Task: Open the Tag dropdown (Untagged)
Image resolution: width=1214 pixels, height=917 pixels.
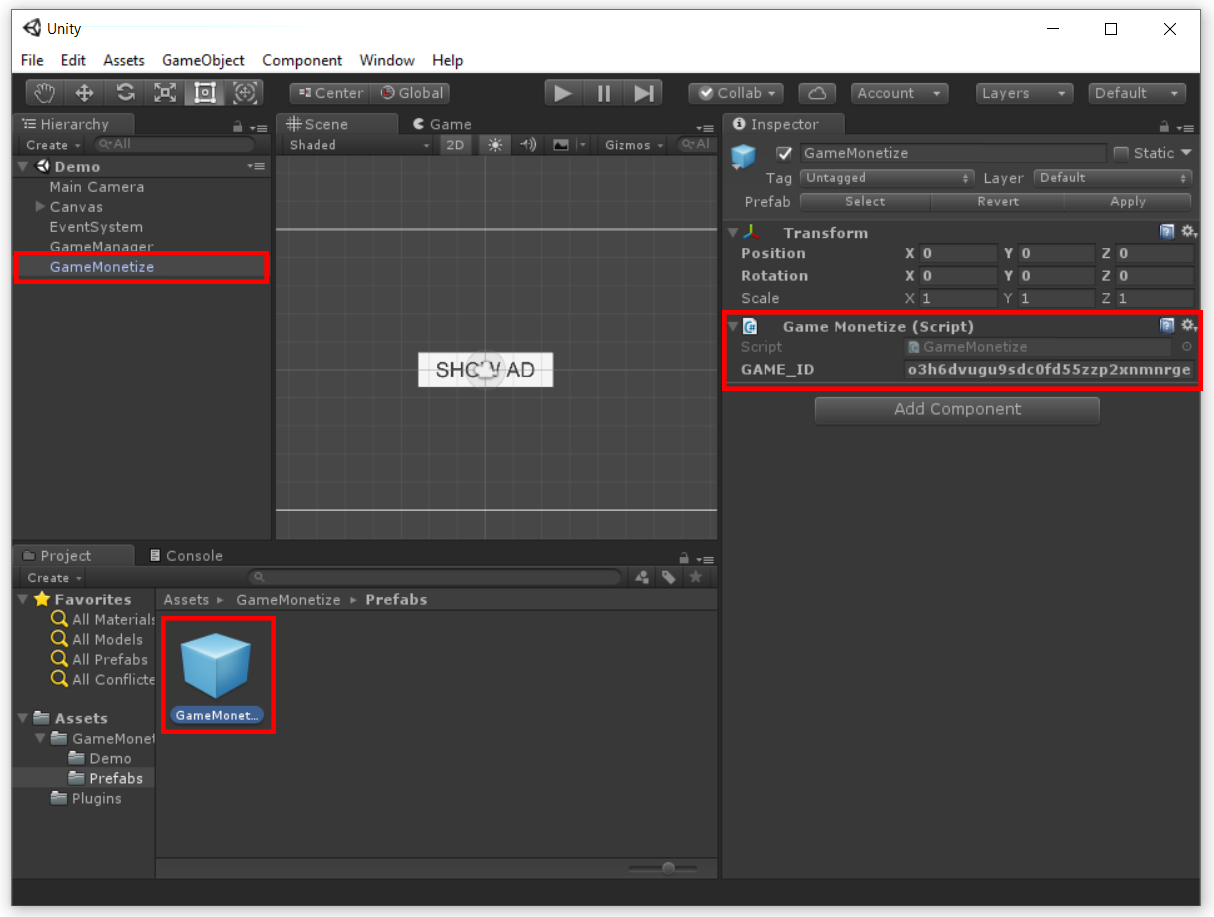Action: (x=886, y=178)
